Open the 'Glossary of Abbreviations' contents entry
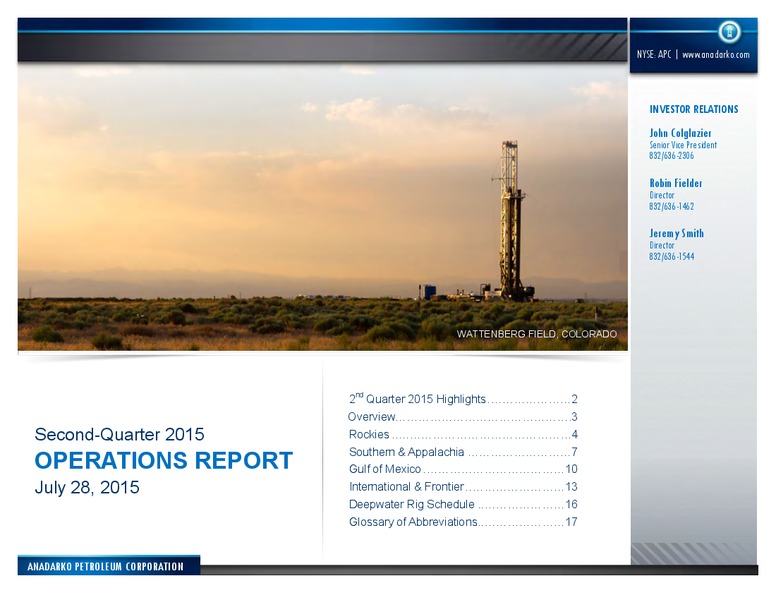776x600 pixels. pos(463,522)
